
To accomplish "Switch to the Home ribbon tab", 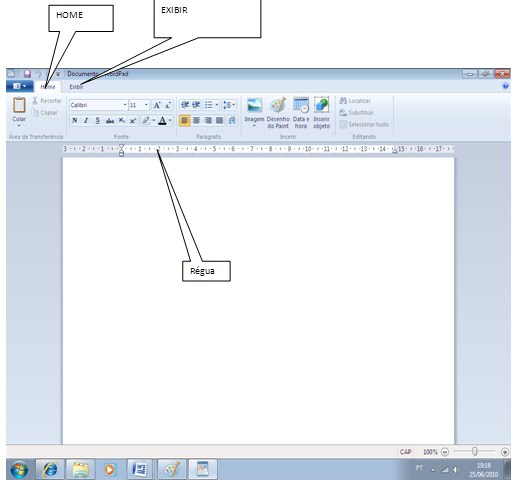I will (48, 87).
